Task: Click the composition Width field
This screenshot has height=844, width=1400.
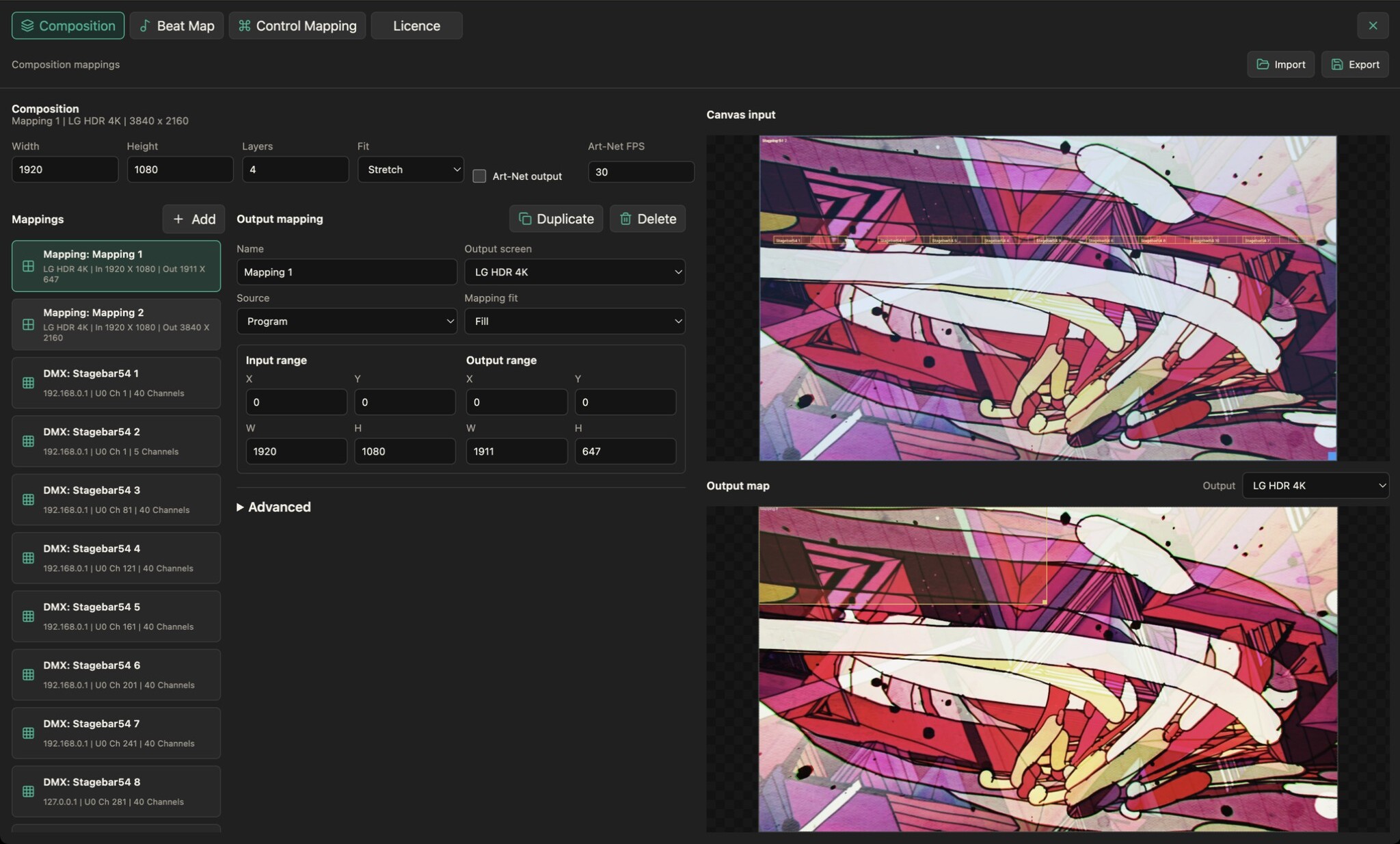Action: 65,170
